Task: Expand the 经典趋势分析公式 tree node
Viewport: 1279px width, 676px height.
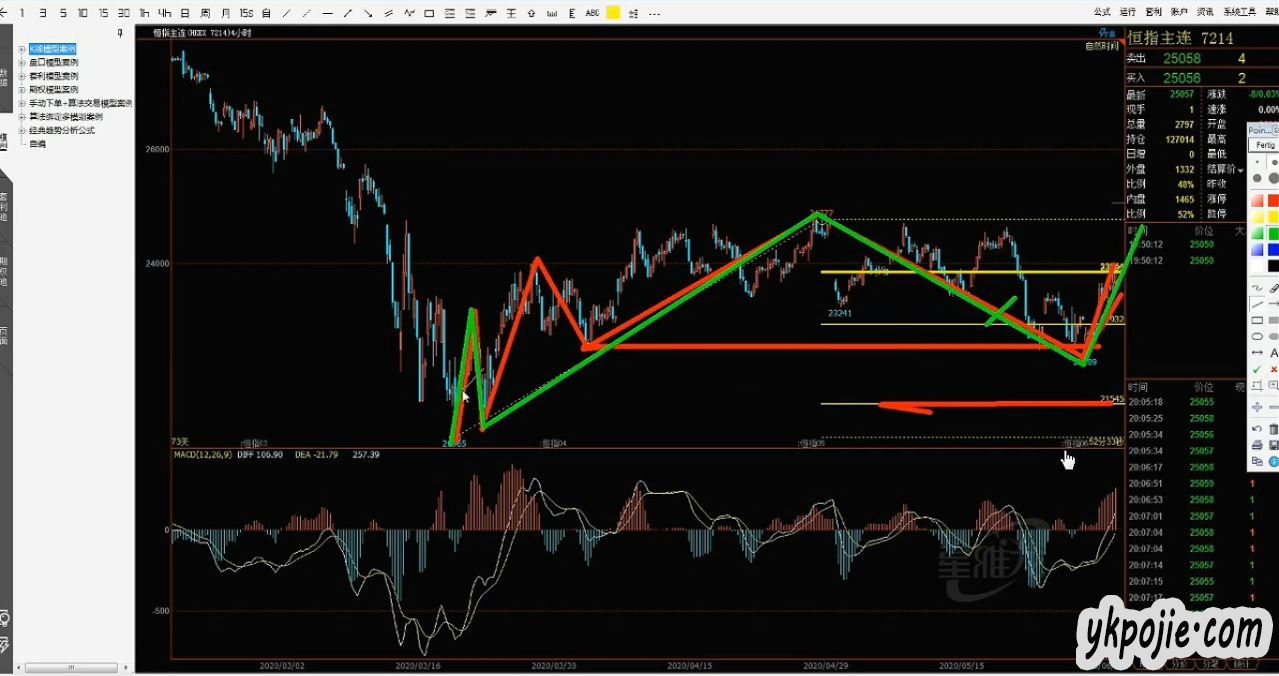Action: click(x=22, y=130)
